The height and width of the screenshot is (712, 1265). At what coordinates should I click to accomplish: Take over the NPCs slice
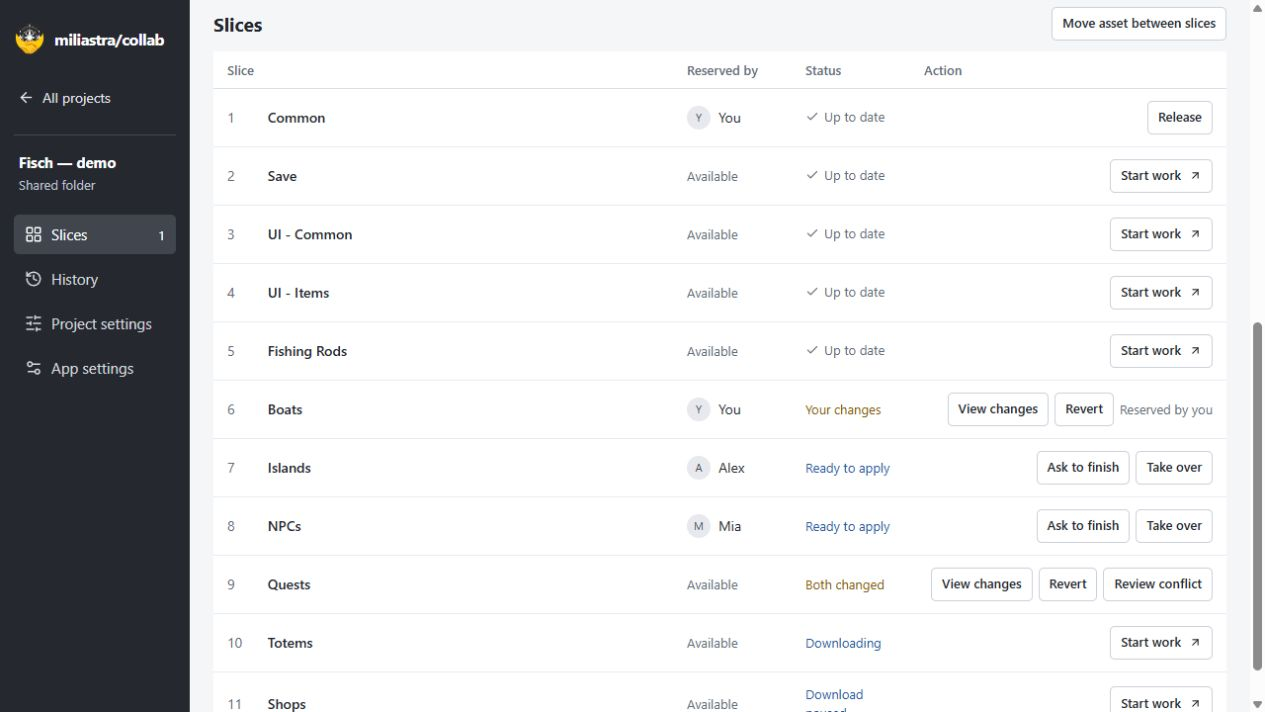point(1174,526)
